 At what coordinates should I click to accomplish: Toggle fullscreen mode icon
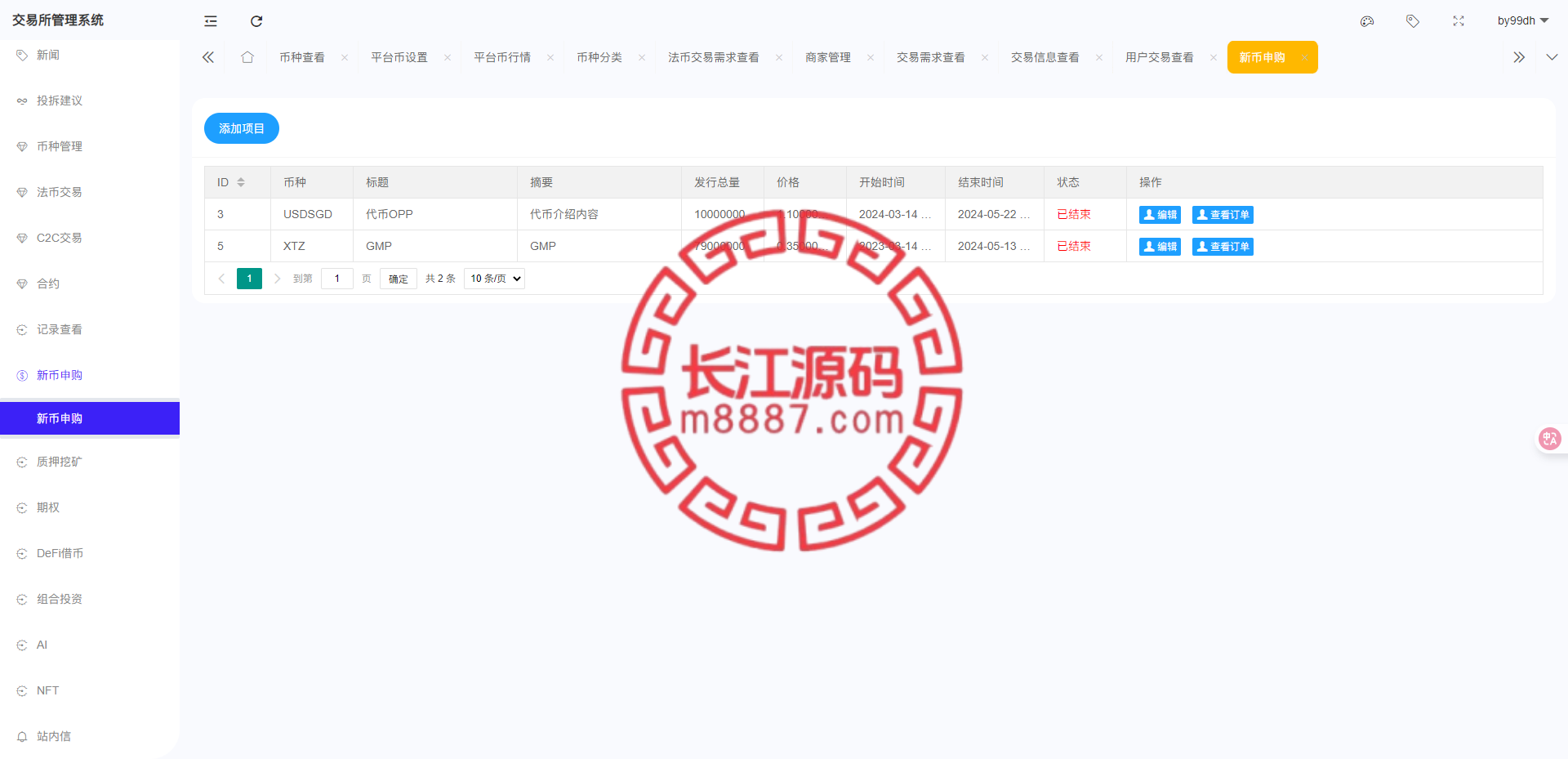(1459, 21)
